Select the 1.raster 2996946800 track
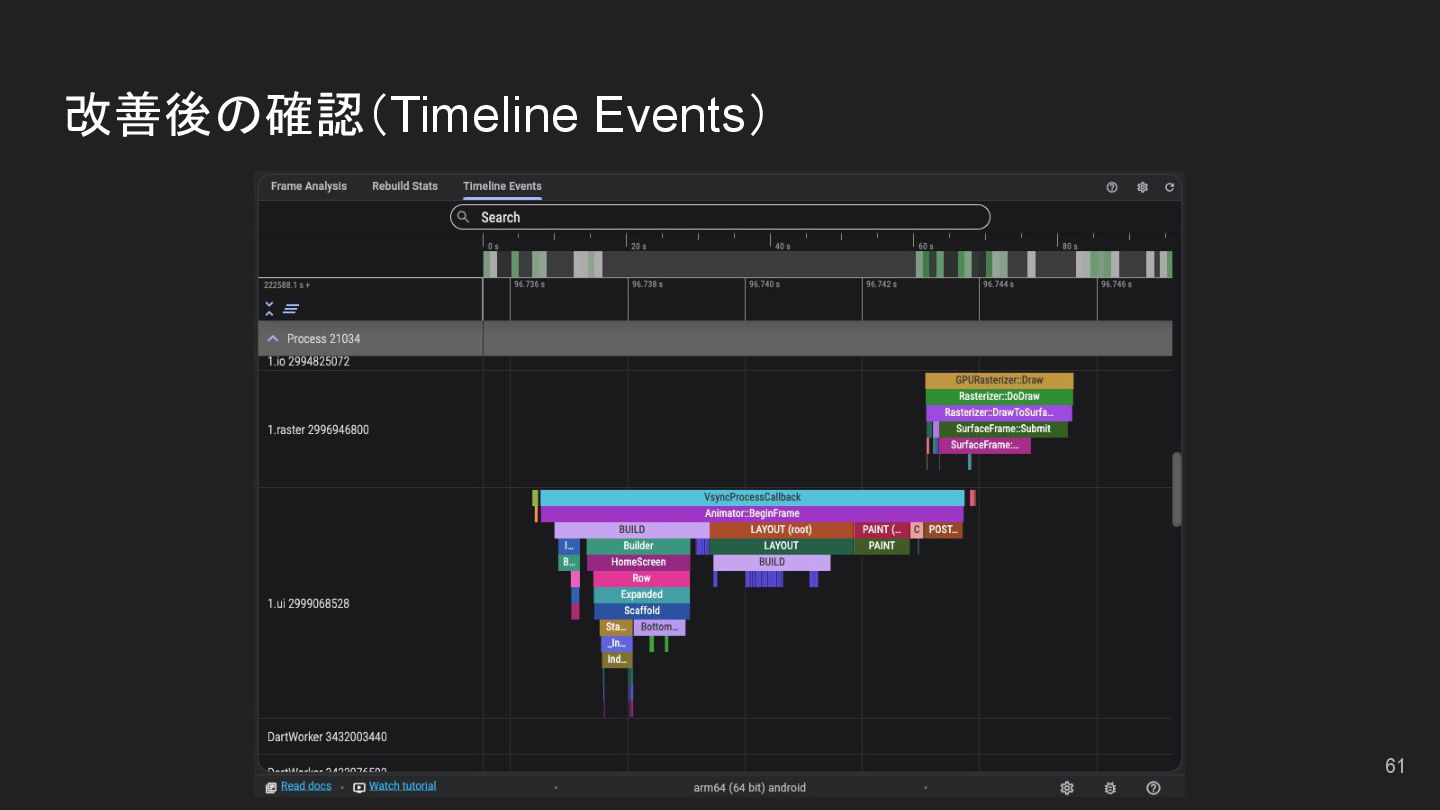The height and width of the screenshot is (810, 1440). (318, 430)
